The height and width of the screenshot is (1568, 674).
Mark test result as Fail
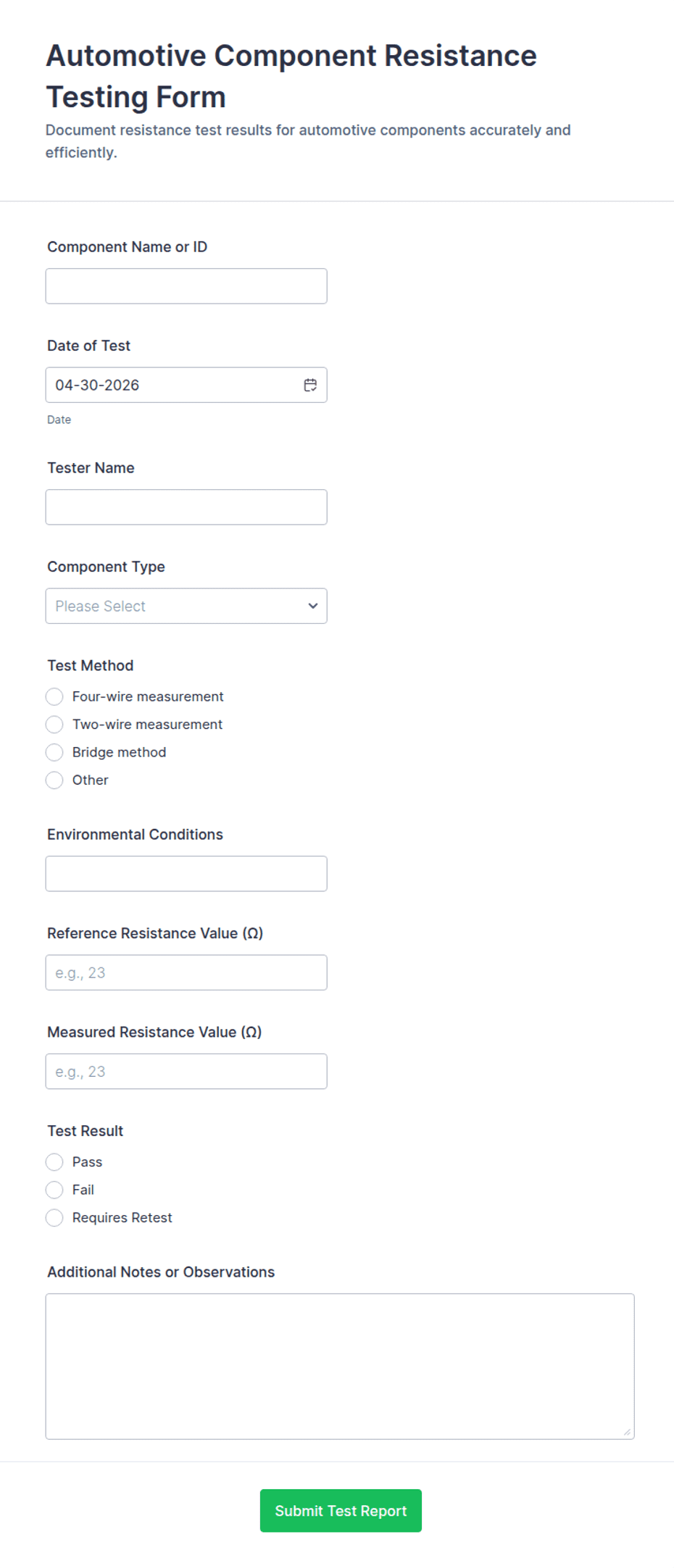tap(54, 1190)
